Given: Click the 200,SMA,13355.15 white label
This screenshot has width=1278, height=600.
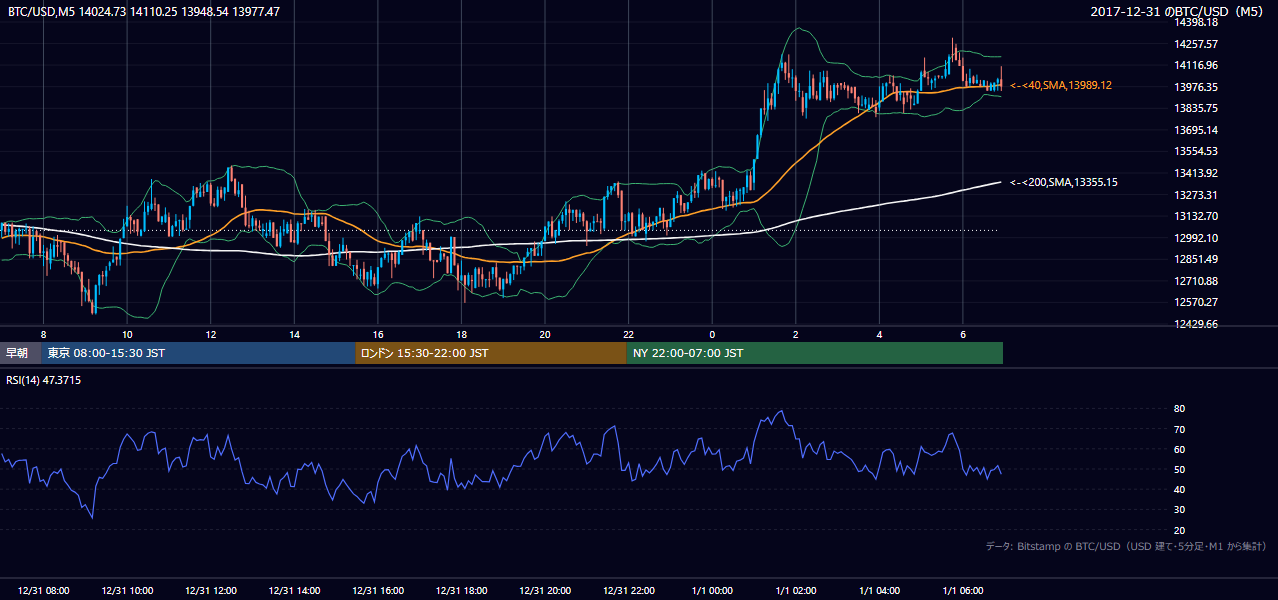Looking at the screenshot, I should click(1064, 182).
